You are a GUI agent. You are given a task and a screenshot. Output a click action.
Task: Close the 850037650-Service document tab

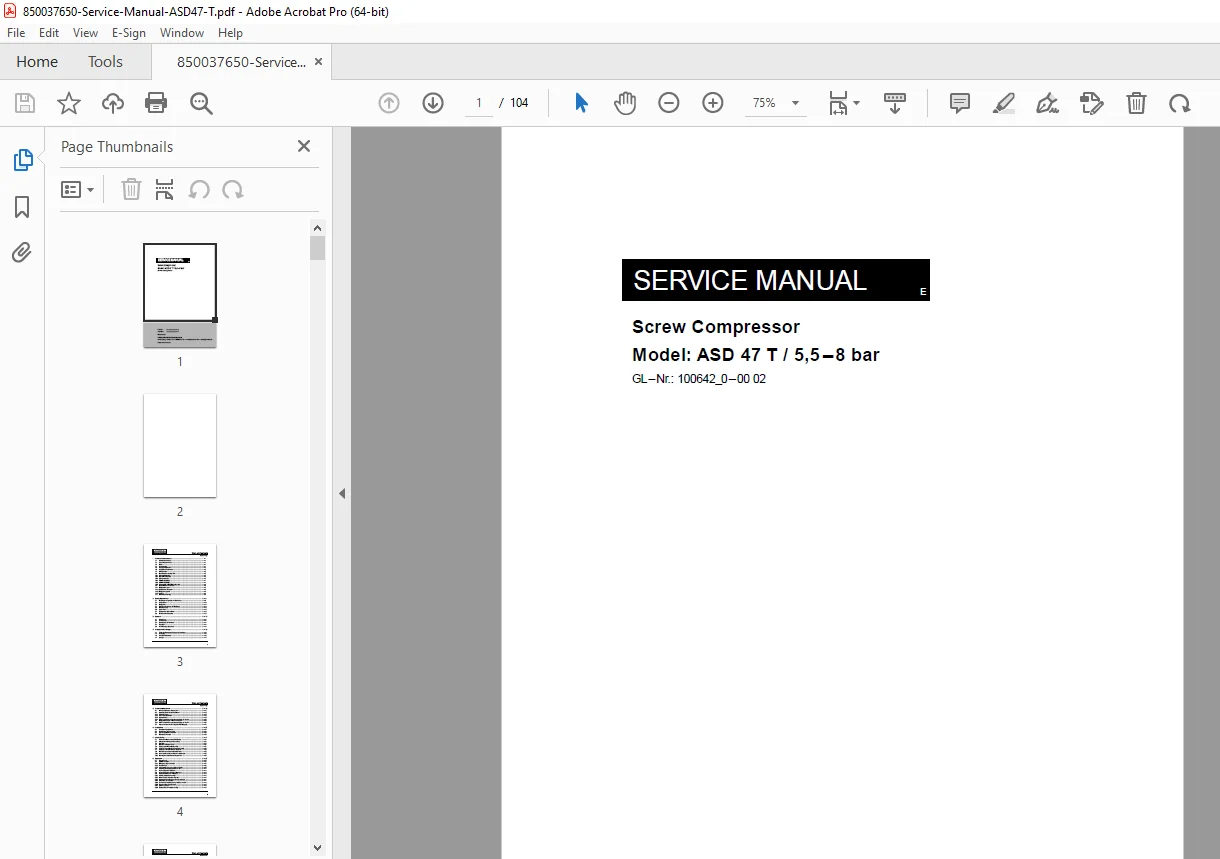[x=319, y=62]
